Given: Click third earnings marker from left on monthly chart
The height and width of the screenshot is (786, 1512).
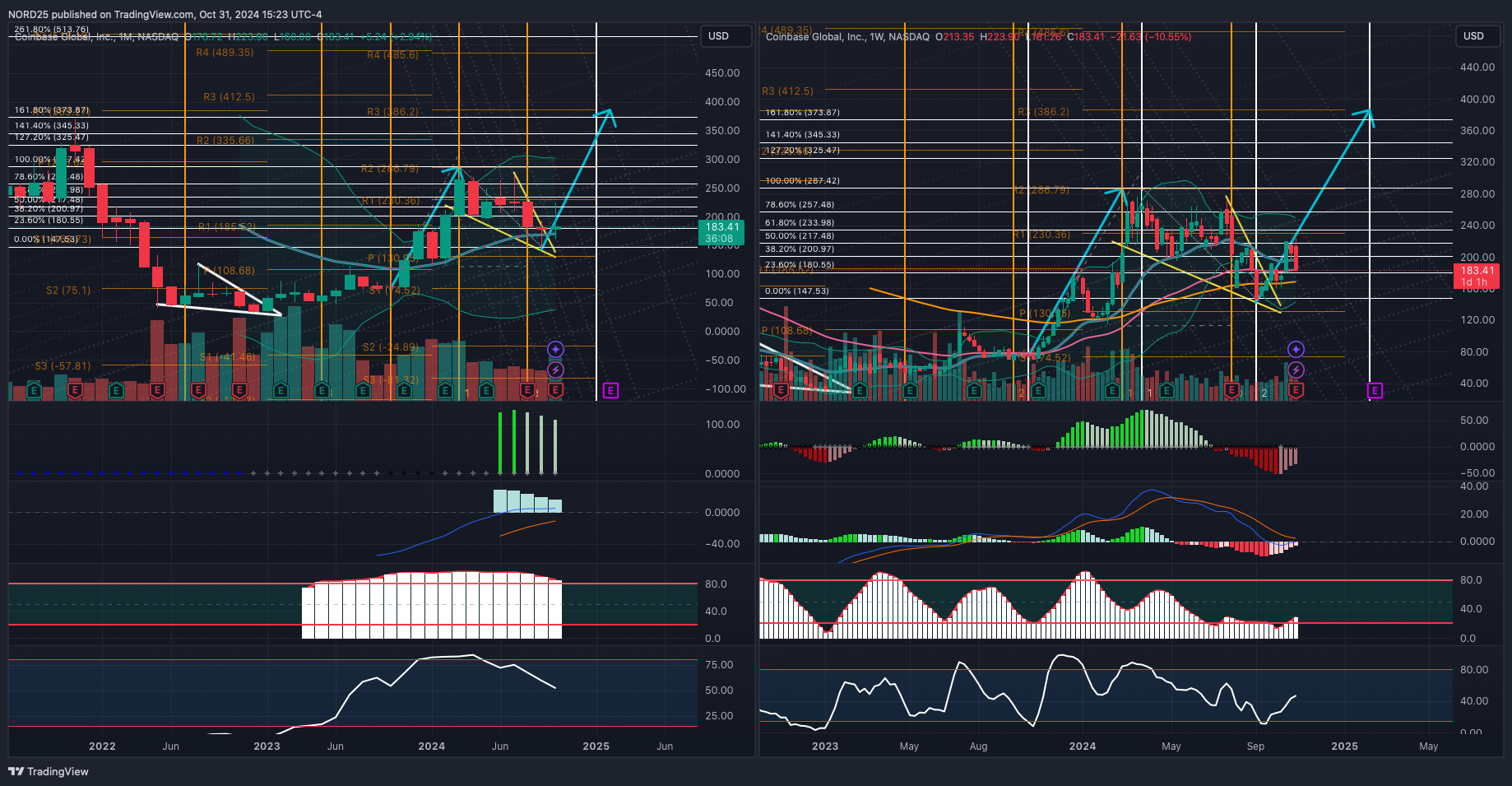Looking at the screenshot, I should 116,390.
